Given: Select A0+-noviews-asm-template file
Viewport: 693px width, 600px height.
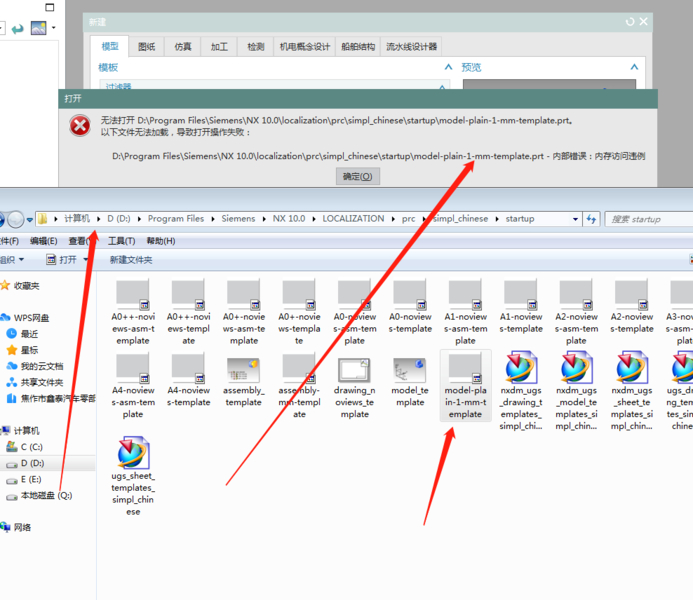Looking at the screenshot, I should point(244,313).
